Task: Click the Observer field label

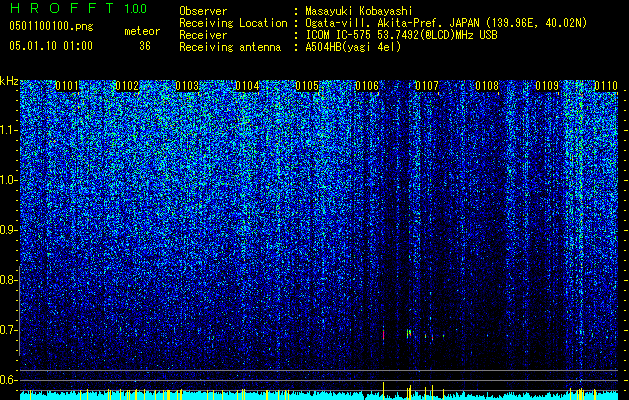Action: (203, 11)
